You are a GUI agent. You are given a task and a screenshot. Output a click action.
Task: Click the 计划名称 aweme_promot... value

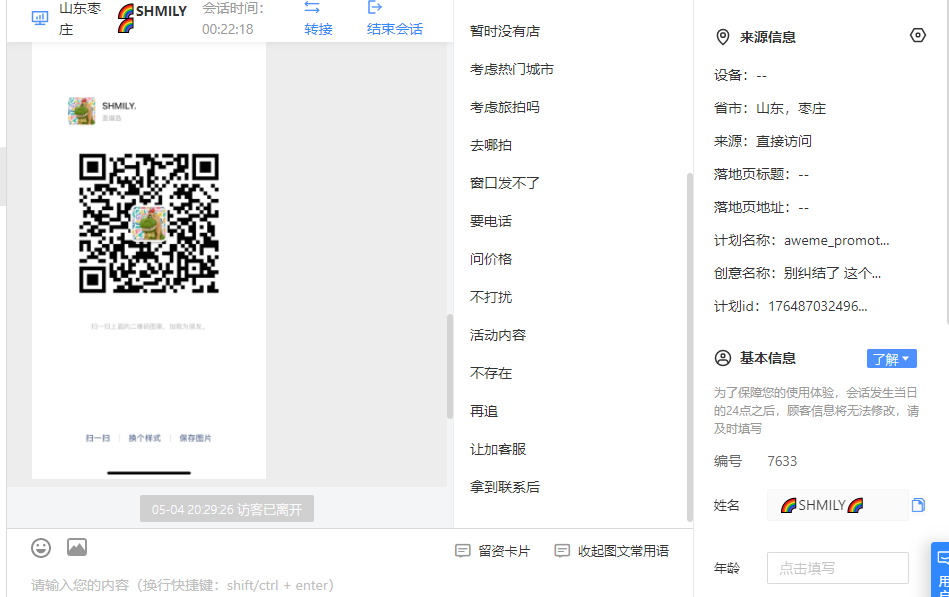pos(836,240)
